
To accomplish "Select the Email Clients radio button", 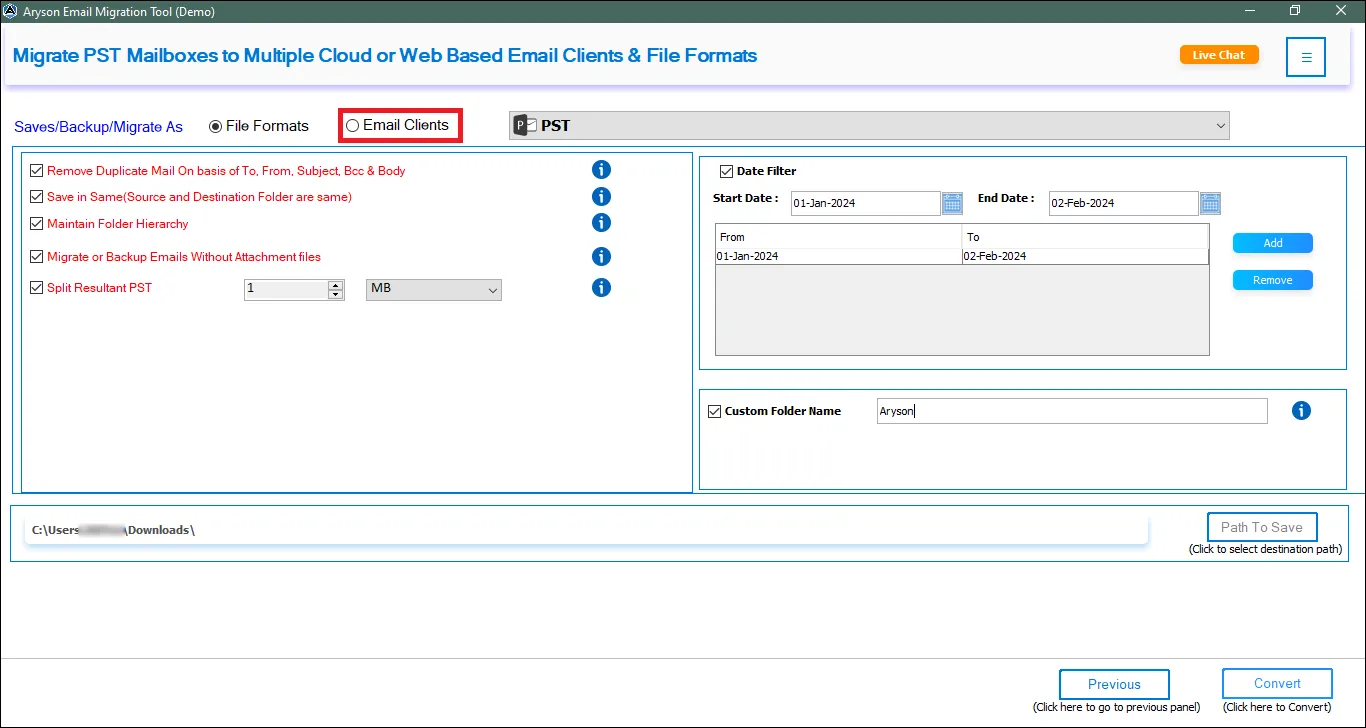I will point(352,125).
